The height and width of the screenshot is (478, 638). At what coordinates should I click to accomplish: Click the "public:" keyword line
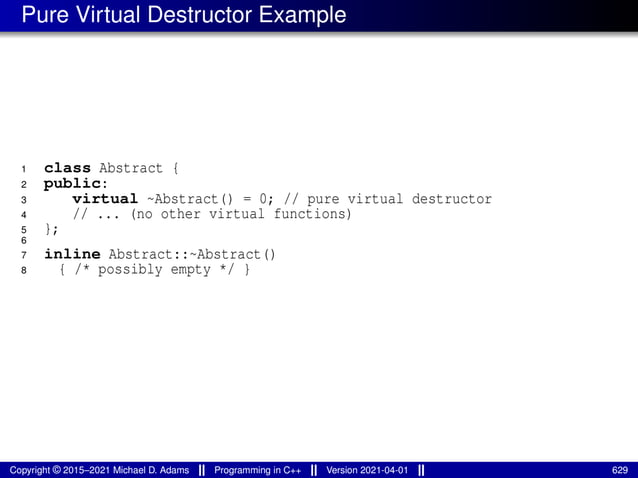[x=76, y=183]
